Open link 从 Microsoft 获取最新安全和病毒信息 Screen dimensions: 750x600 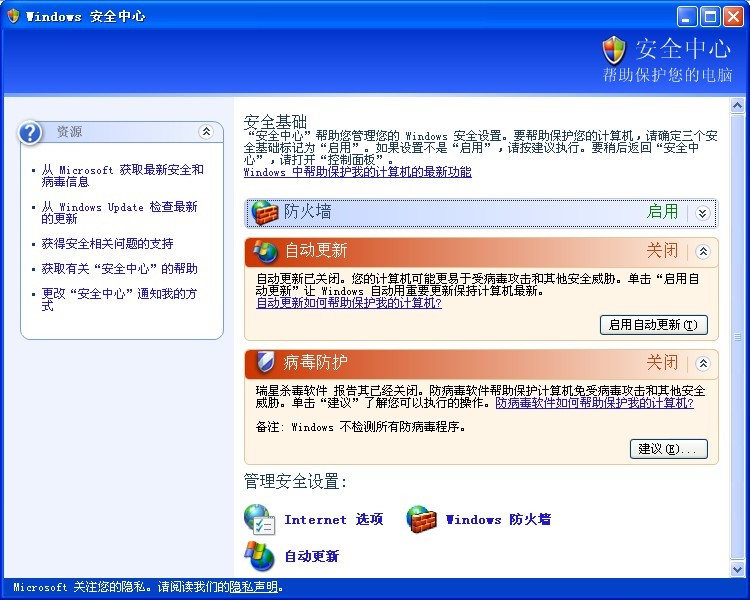(x=122, y=176)
